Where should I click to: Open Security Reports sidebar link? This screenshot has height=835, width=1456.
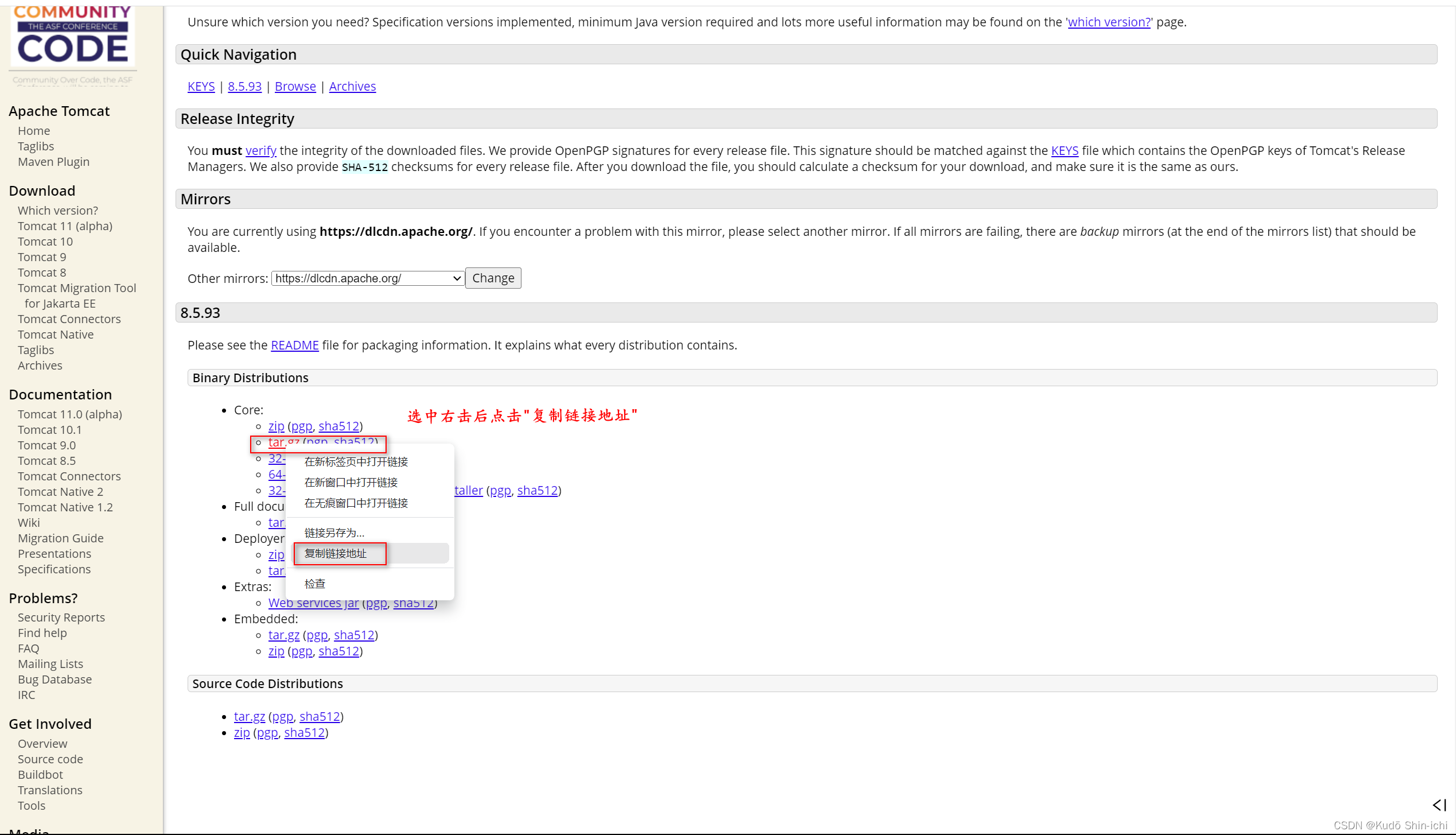point(61,617)
